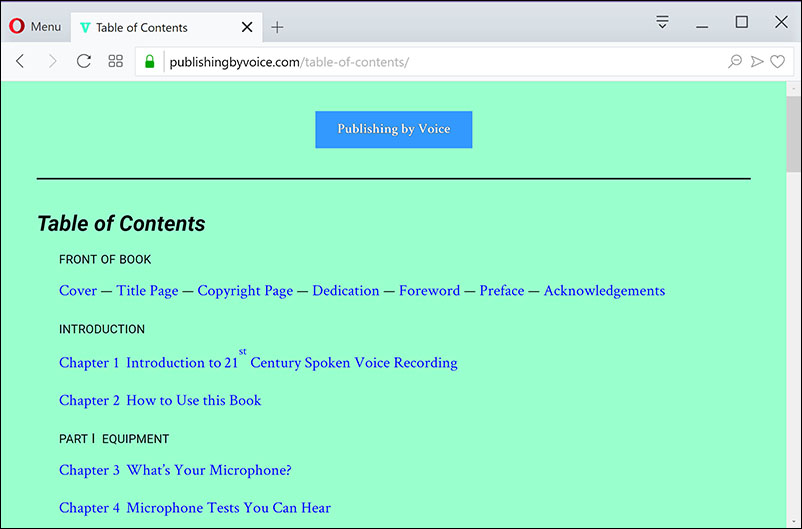The image size is (802, 529).
Task: Click the INTRODUCTION section label
Action: click(x=102, y=329)
